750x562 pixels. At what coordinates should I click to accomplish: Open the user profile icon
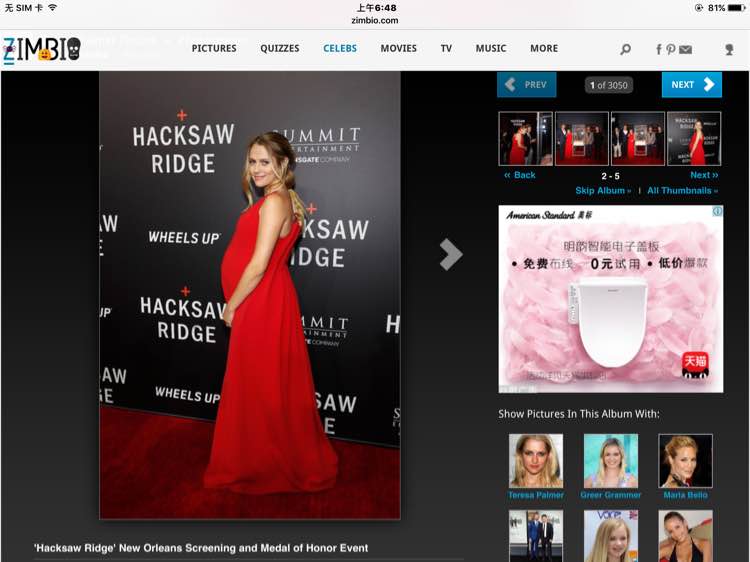tap(729, 49)
